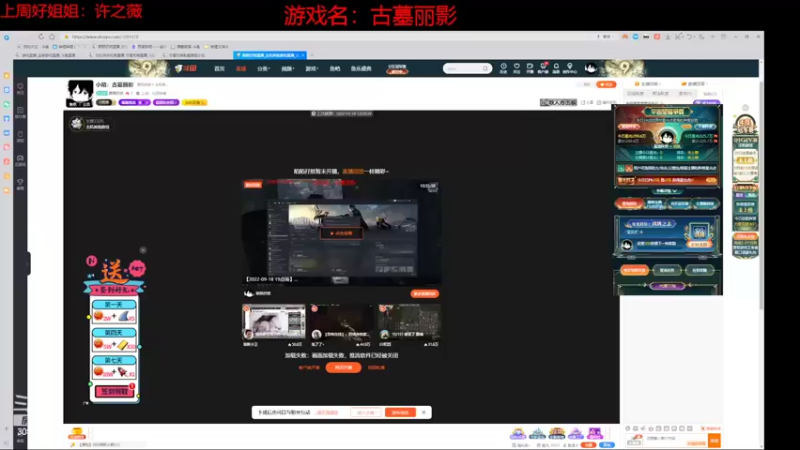Open the 消息 bell notifications icon
The height and width of the screenshot is (450, 800).
556,68
